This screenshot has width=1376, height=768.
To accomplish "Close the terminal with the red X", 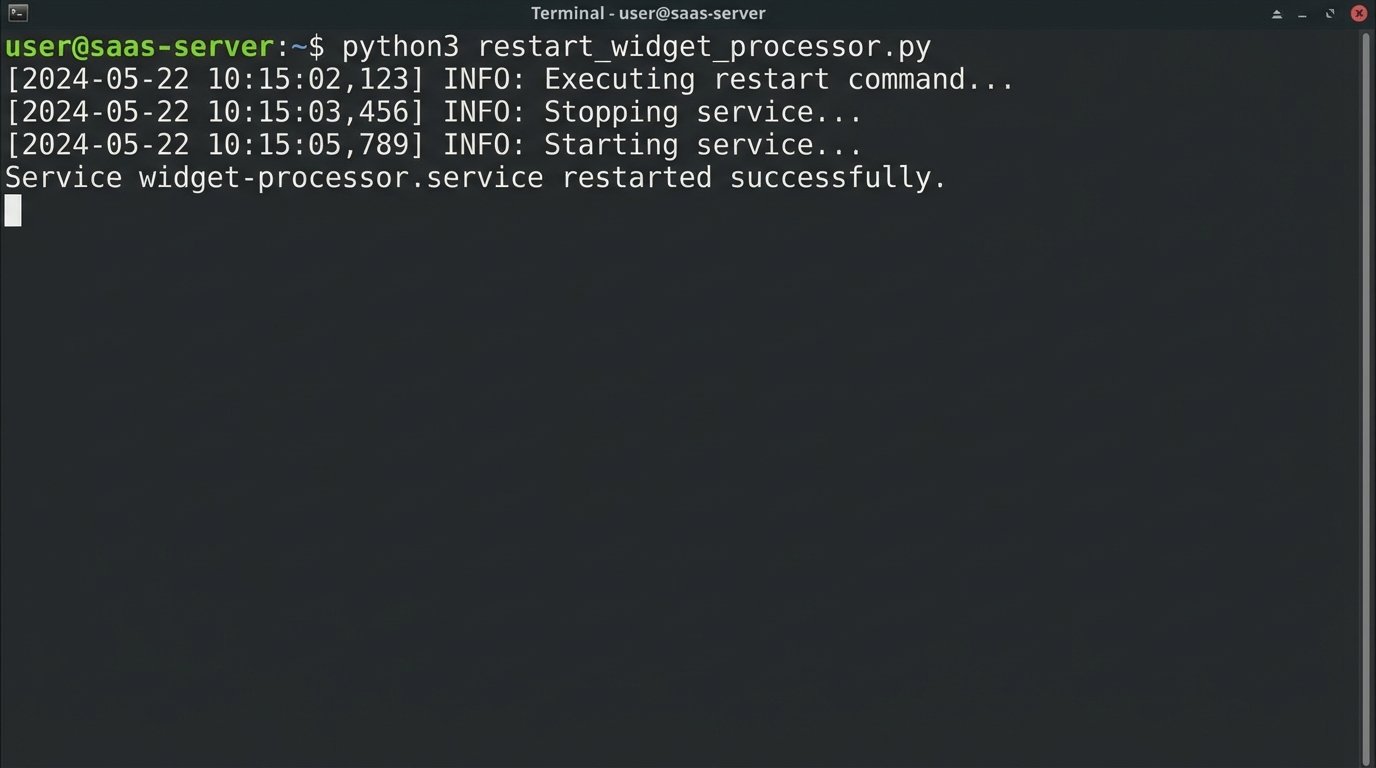I will click(1358, 13).
